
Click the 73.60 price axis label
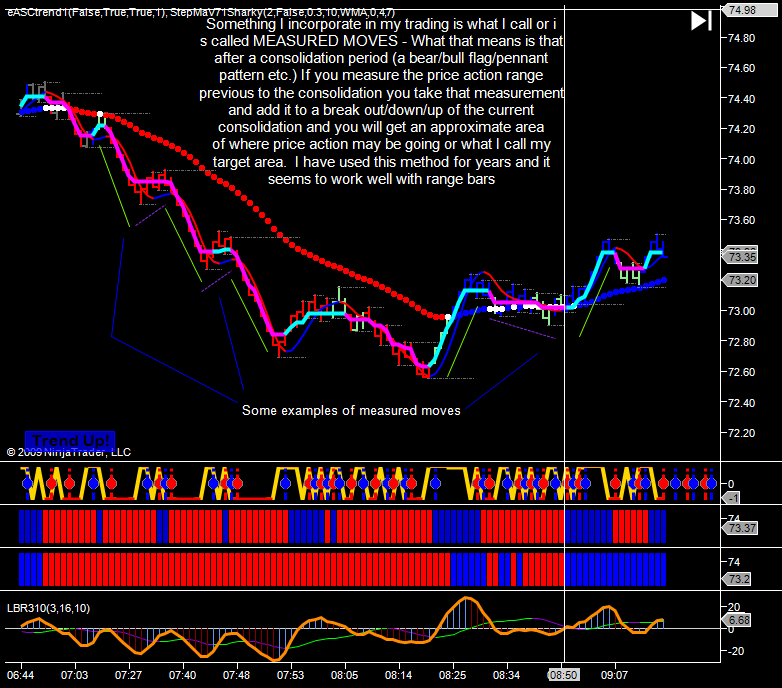tap(742, 220)
